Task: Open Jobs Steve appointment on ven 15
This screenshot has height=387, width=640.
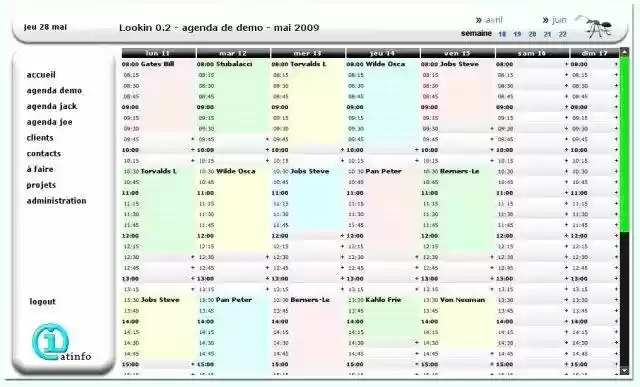Action: click(459, 64)
